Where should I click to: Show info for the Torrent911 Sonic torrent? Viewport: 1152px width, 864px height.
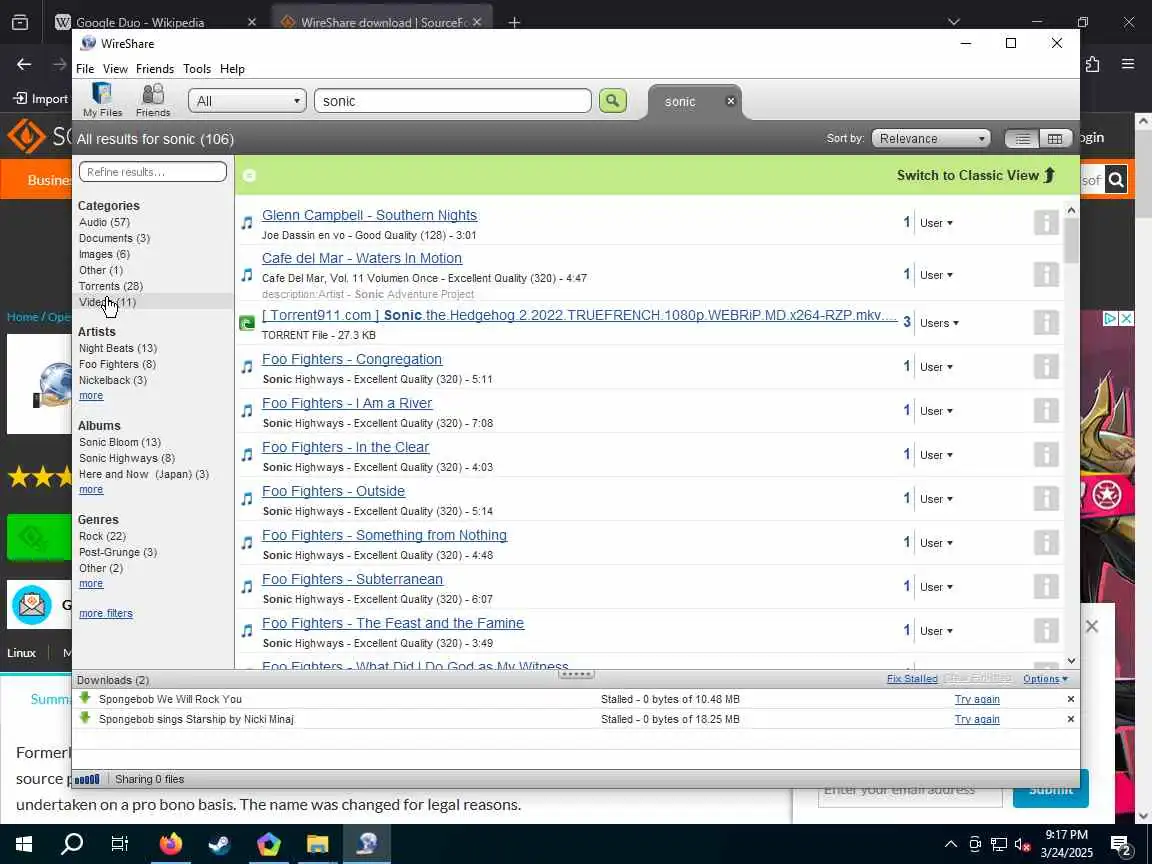[1045, 322]
